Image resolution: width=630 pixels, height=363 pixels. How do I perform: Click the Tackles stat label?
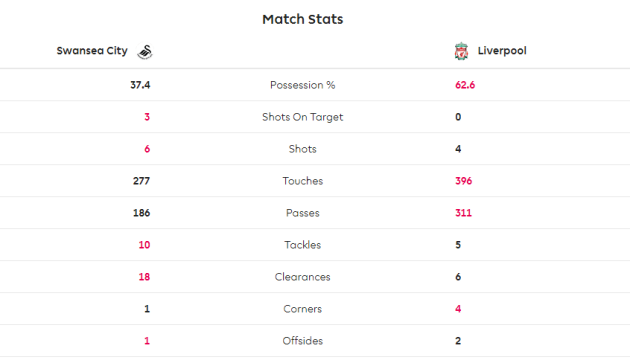click(x=303, y=245)
